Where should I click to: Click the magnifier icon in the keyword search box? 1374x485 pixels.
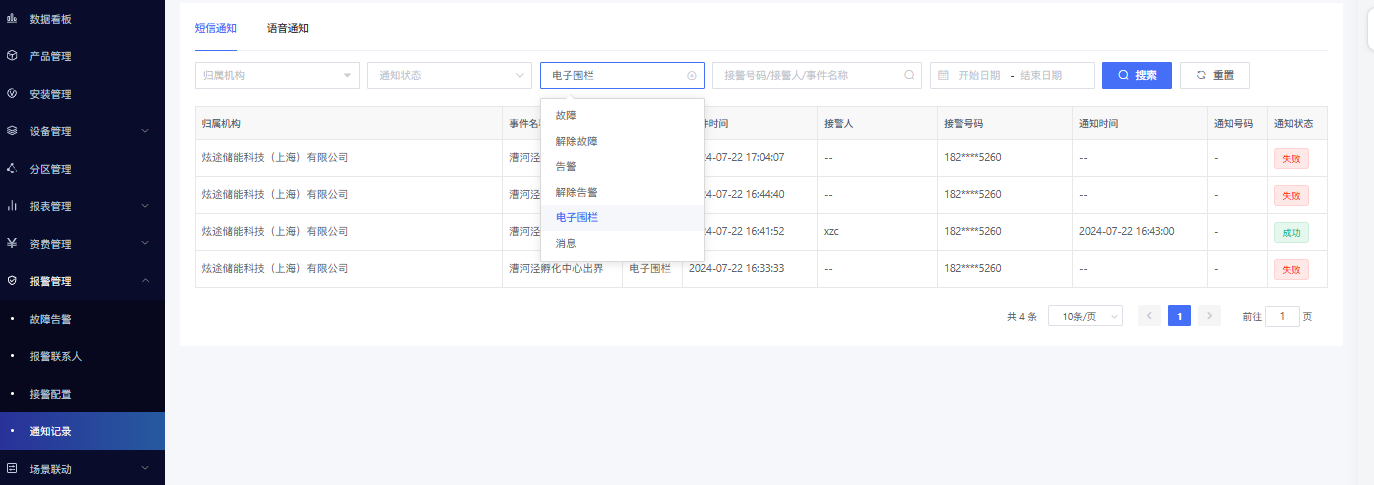pos(909,75)
